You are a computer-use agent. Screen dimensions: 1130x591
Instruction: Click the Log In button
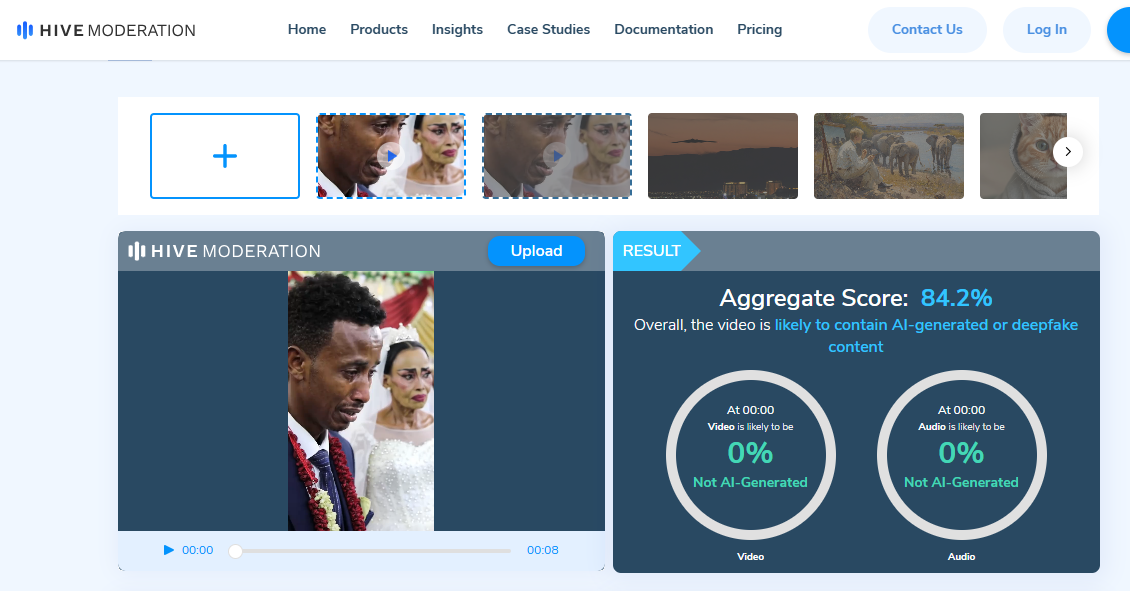click(1046, 30)
